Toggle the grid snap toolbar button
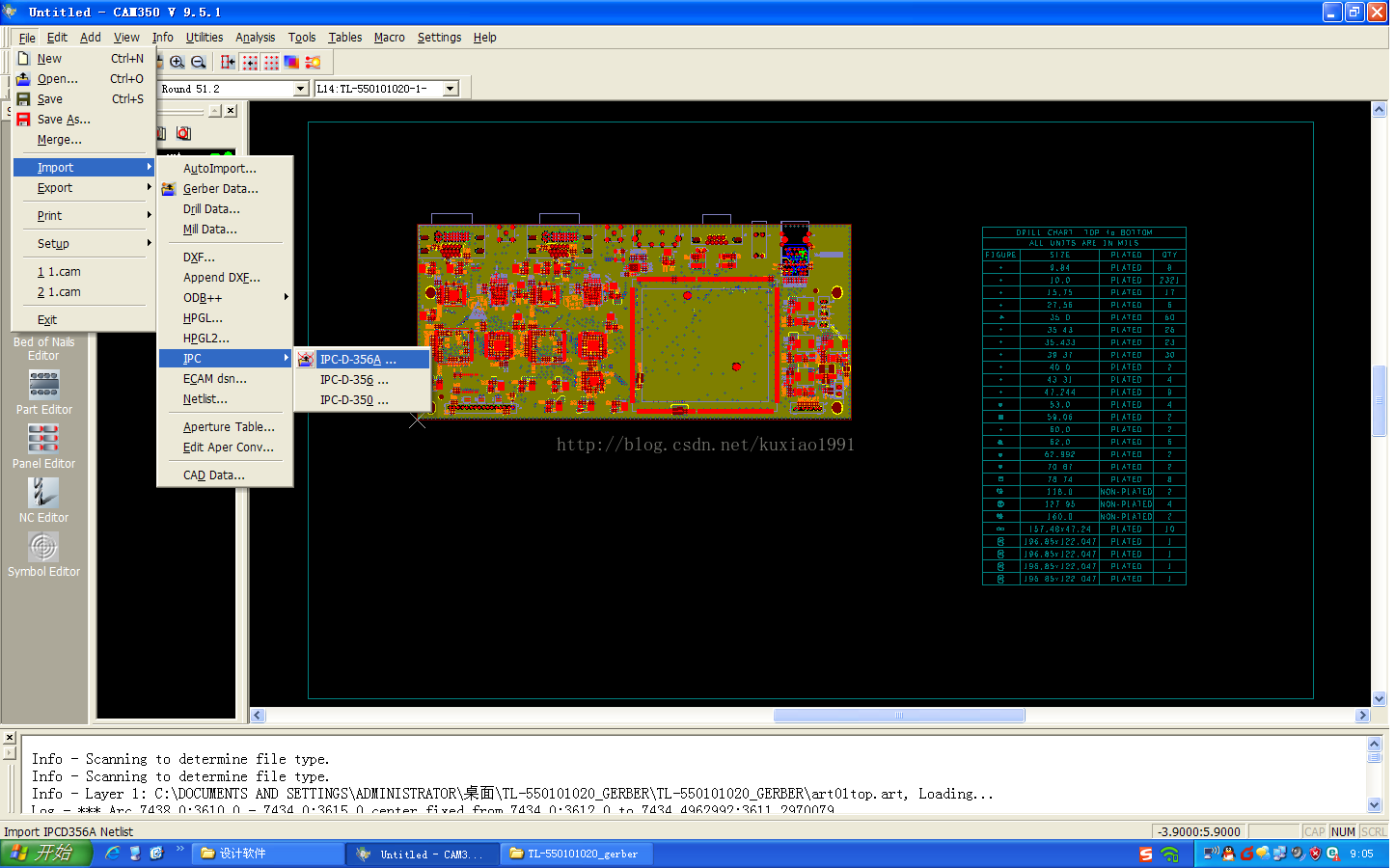The height and width of the screenshot is (868, 1395). coord(250,62)
